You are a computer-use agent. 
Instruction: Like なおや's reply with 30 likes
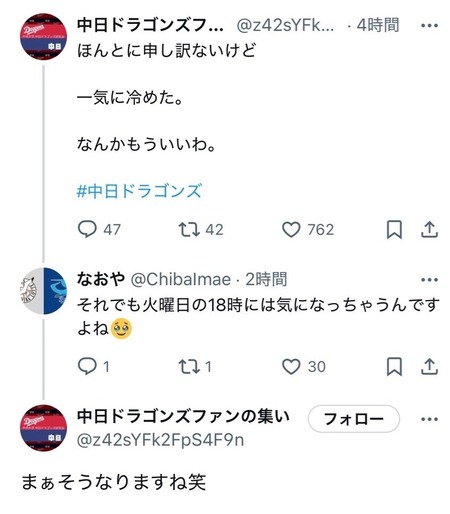pyautogui.click(x=291, y=366)
